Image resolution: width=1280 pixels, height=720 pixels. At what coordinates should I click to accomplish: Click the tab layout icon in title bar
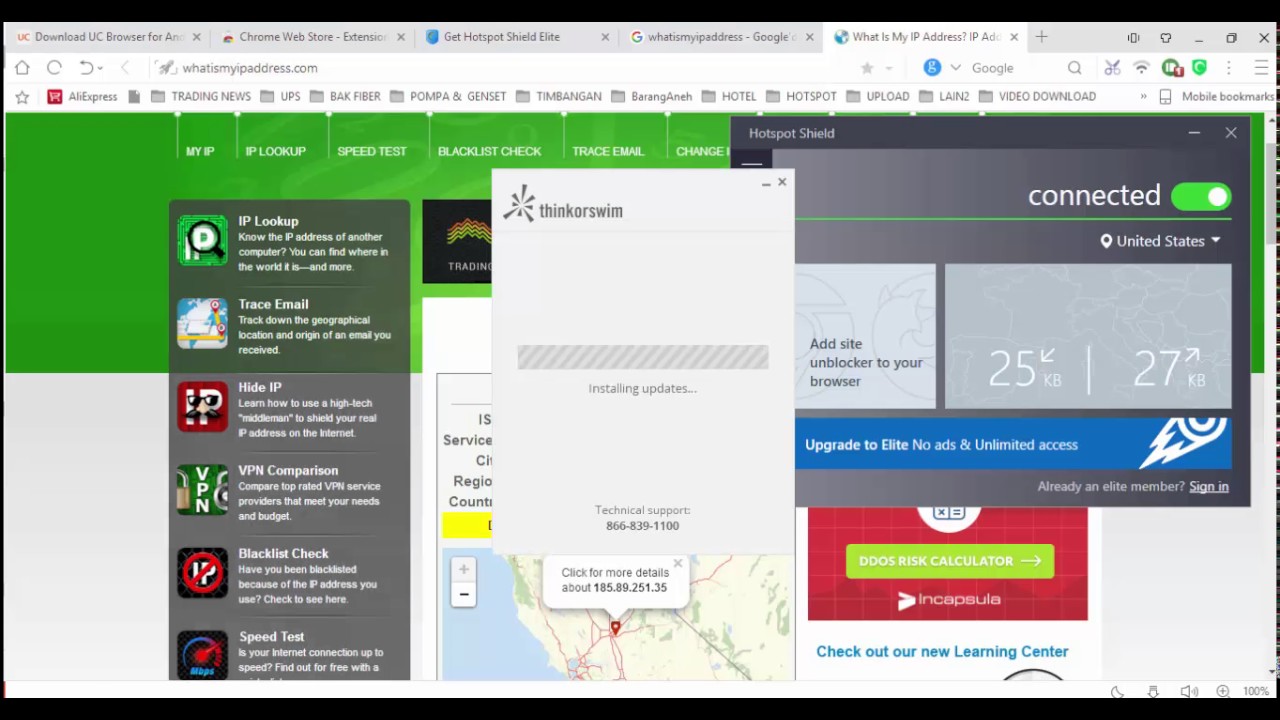point(1133,38)
